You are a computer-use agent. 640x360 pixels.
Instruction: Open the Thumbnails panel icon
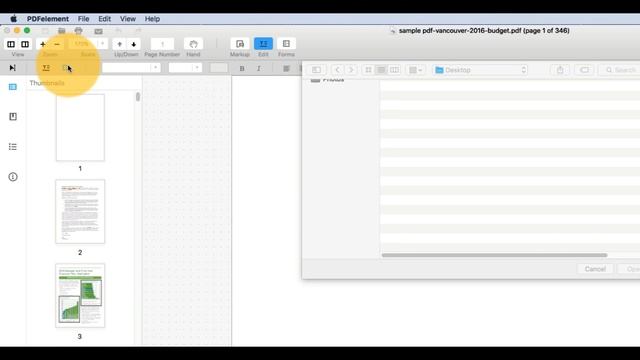click(13, 87)
